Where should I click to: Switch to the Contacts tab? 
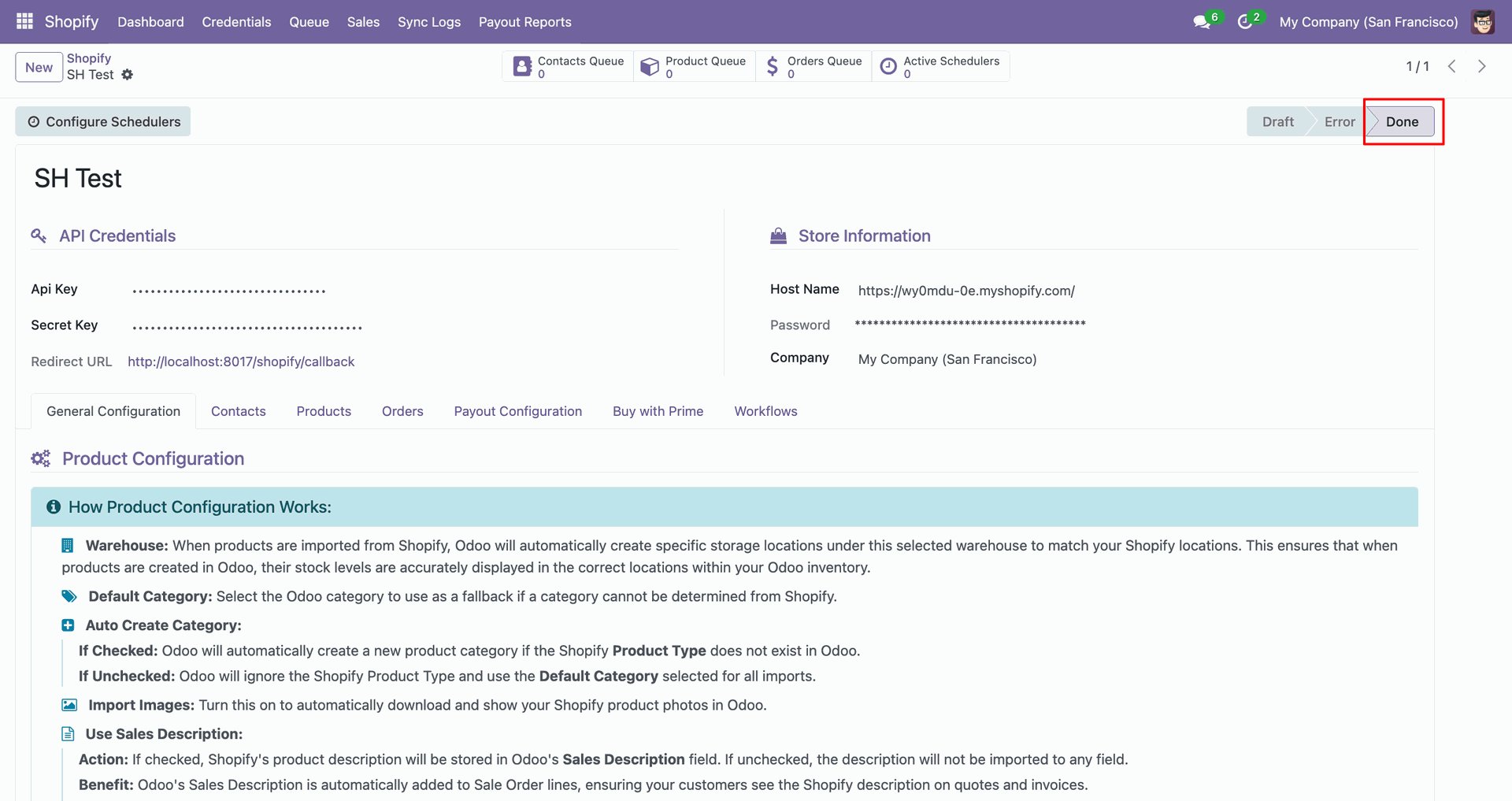[239, 411]
